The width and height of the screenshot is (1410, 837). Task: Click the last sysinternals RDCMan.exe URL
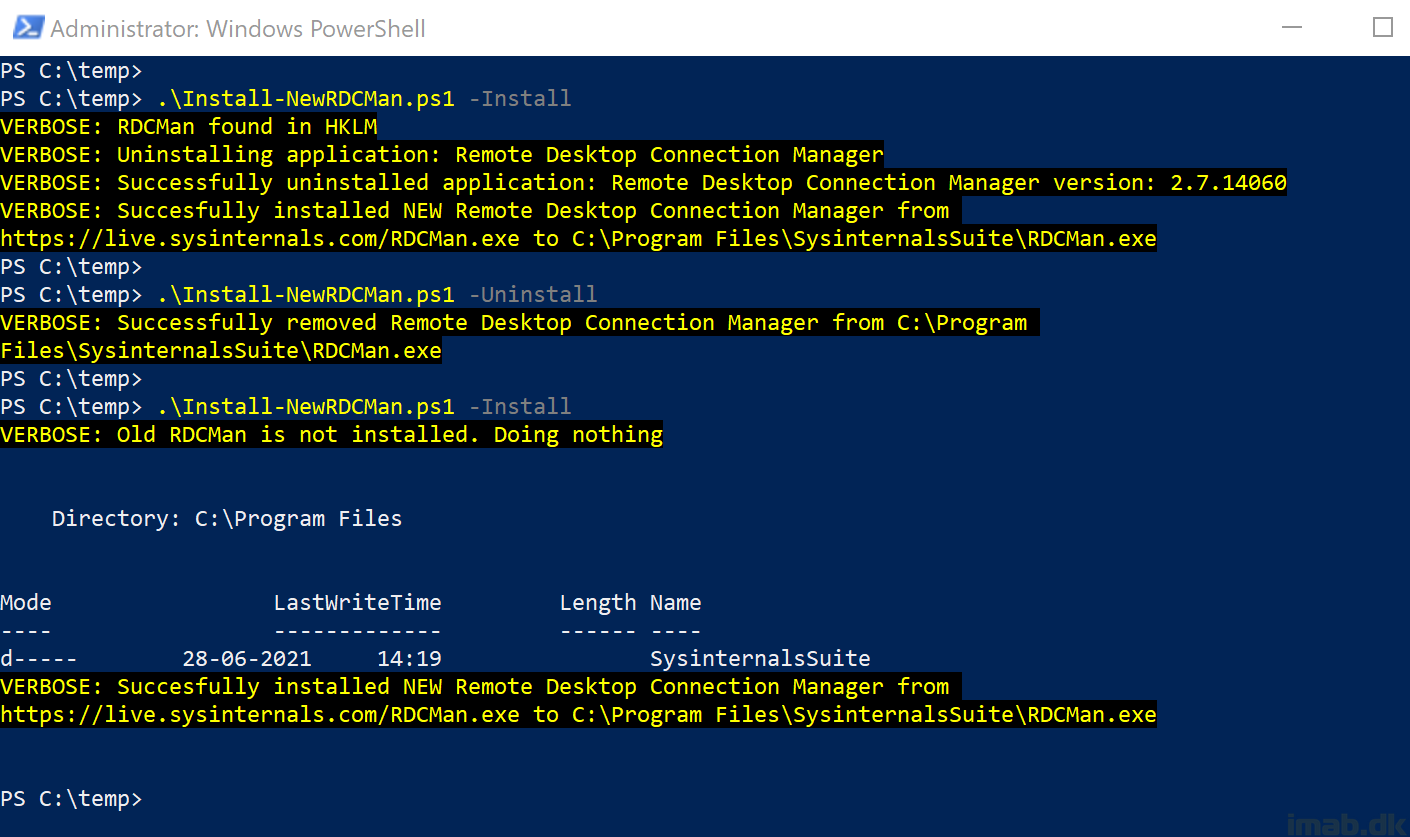(260, 714)
